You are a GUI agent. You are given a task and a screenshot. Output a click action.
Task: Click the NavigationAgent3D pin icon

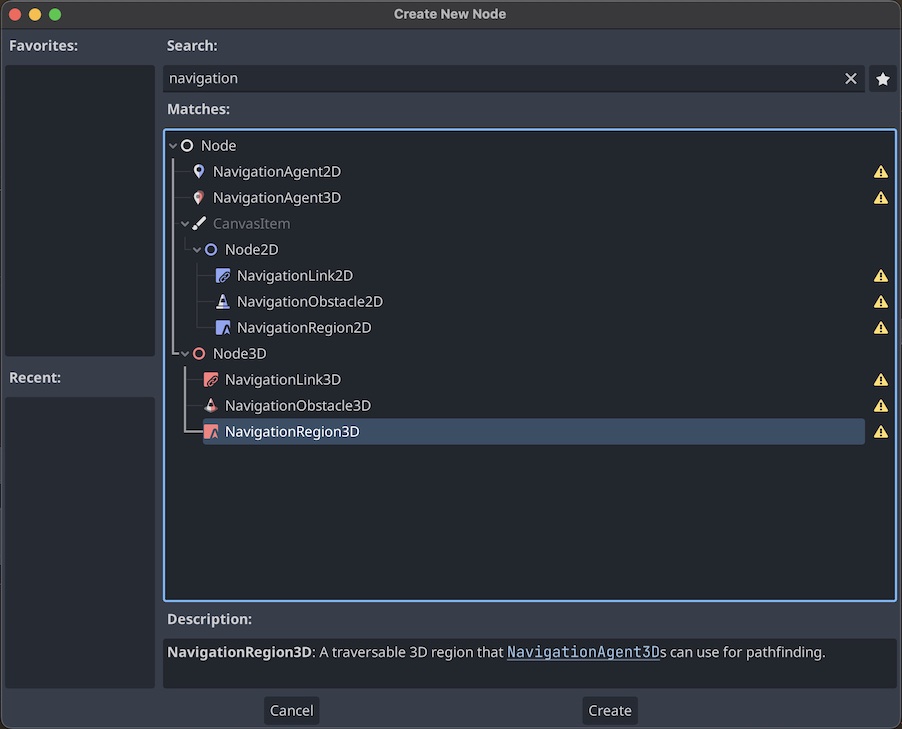199,197
